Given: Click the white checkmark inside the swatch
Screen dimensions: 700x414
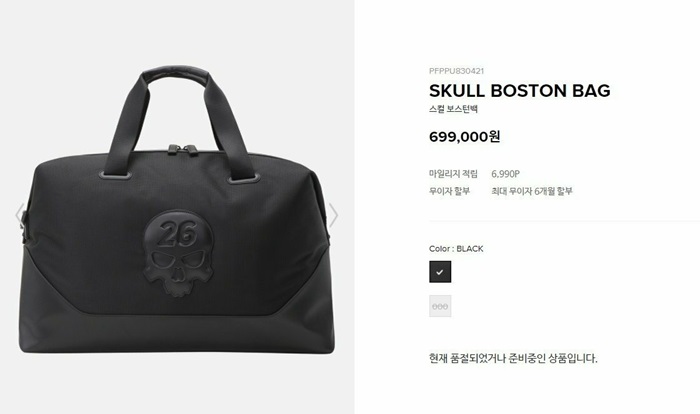Looking at the screenshot, I should click(440, 272).
